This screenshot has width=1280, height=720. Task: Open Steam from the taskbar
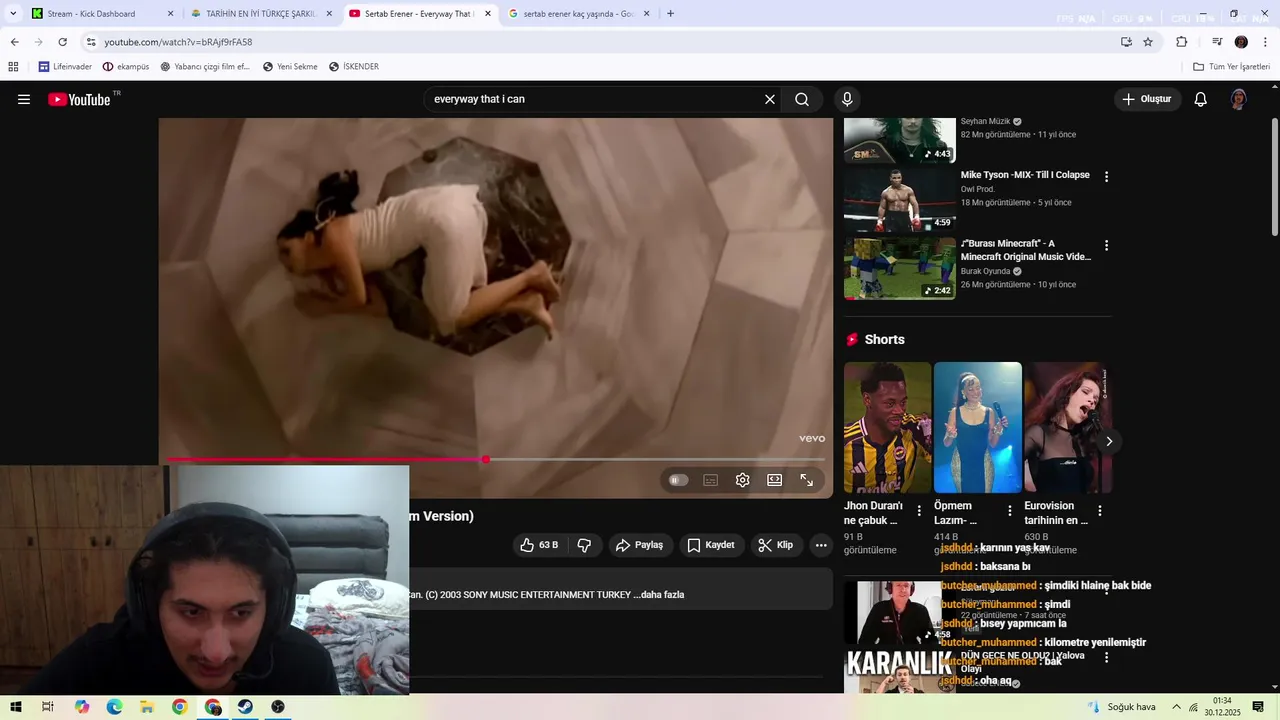click(245, 707)
